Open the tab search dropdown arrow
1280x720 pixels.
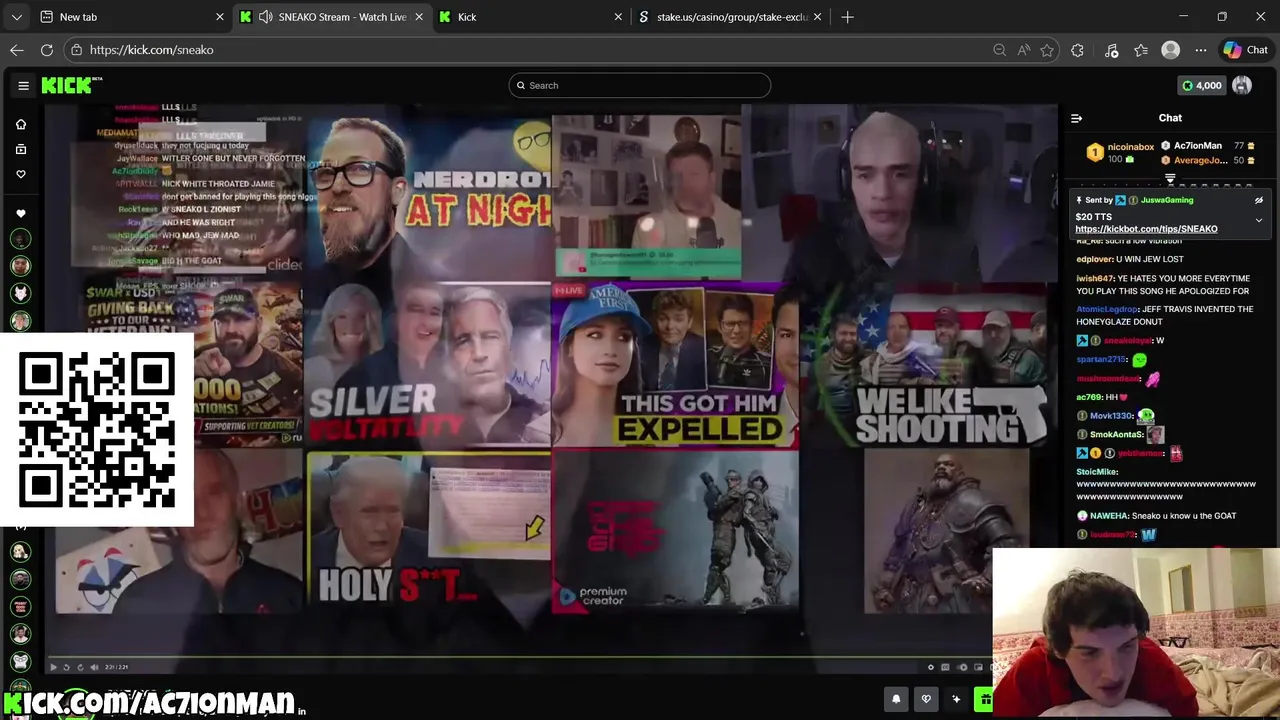[x=15, y=17]
